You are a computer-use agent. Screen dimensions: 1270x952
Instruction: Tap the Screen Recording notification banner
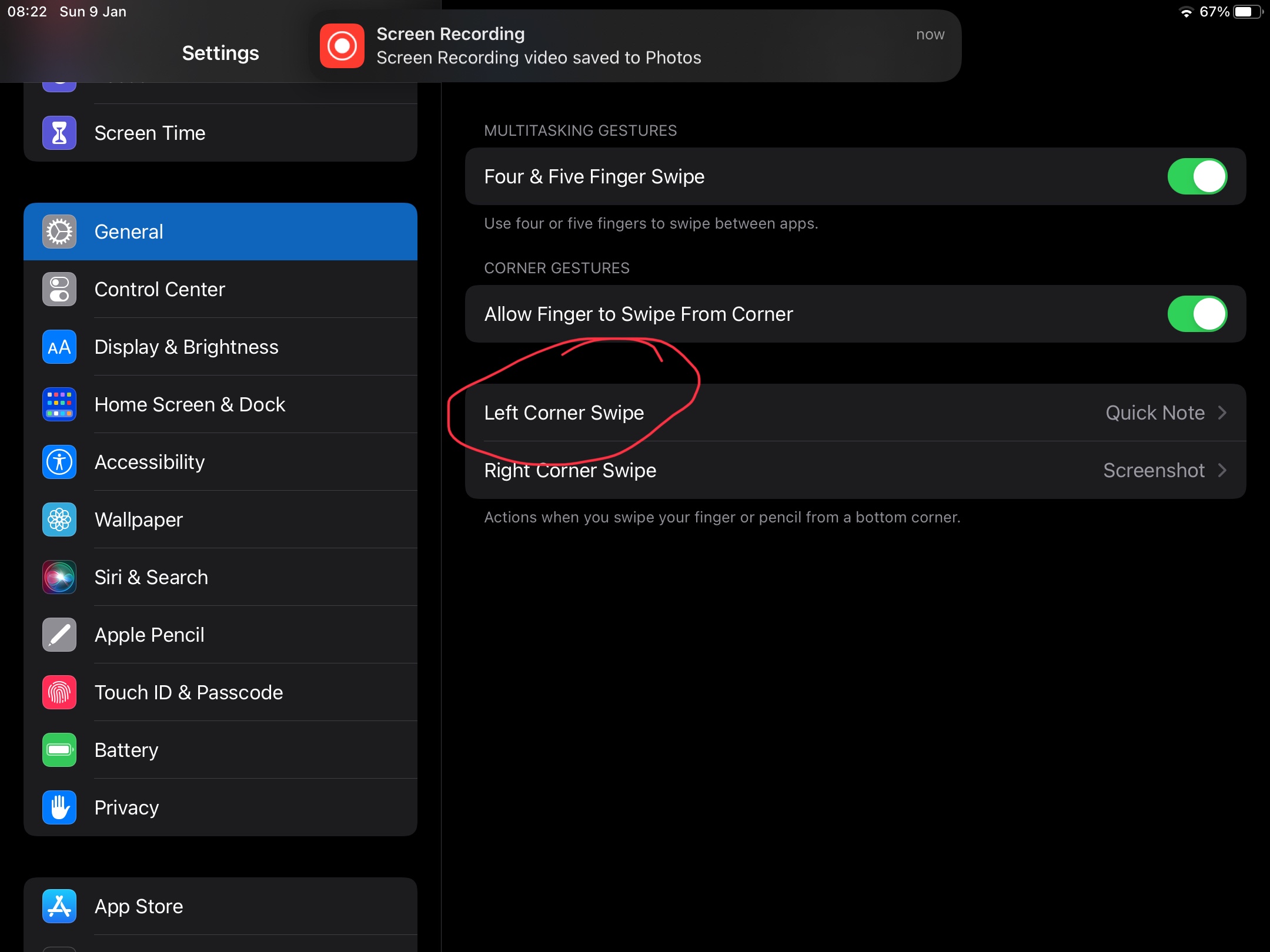pyautogui.click(x=635, y=46)
